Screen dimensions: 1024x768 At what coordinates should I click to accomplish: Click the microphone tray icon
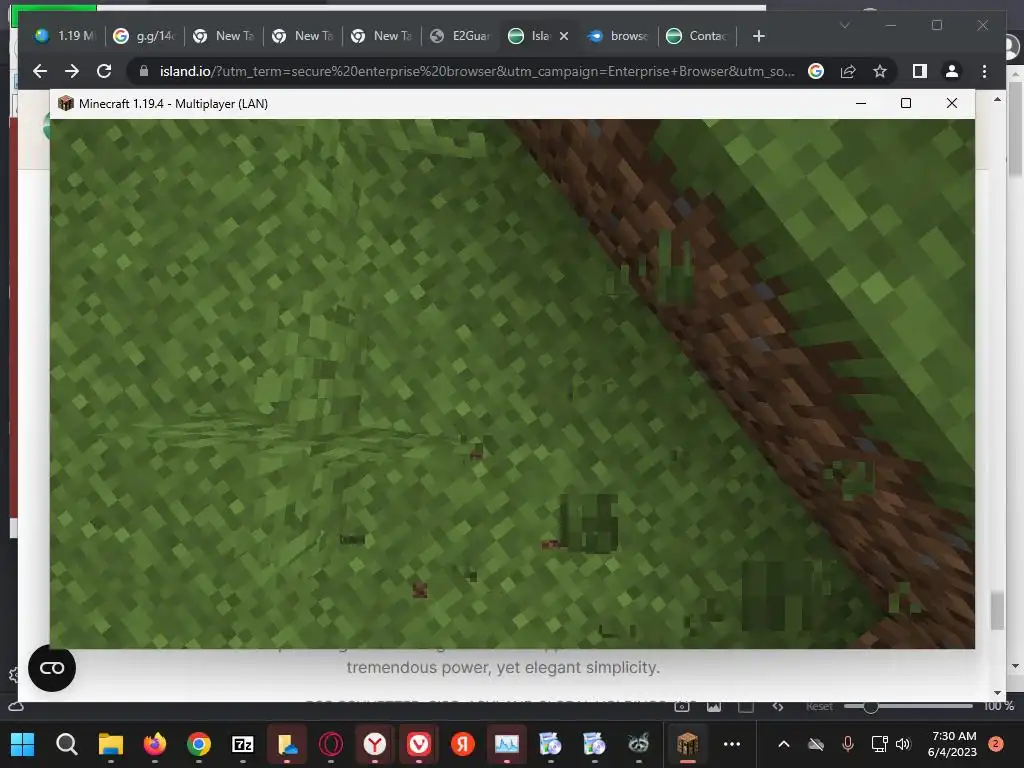click(848, 744)
